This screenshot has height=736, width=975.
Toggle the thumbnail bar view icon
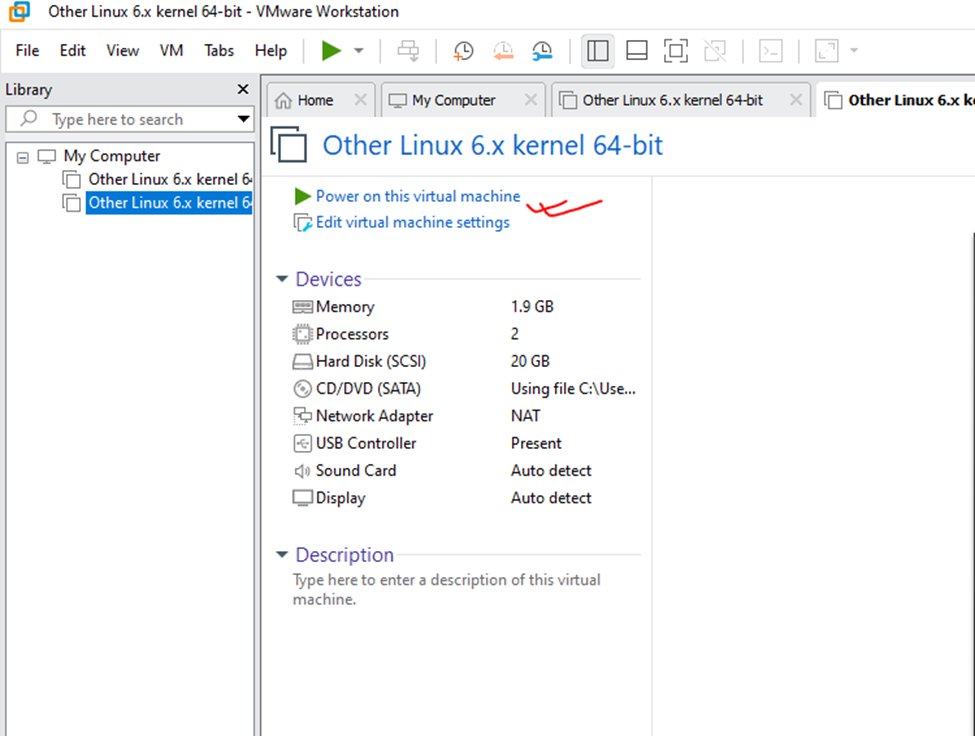(637, 51)
